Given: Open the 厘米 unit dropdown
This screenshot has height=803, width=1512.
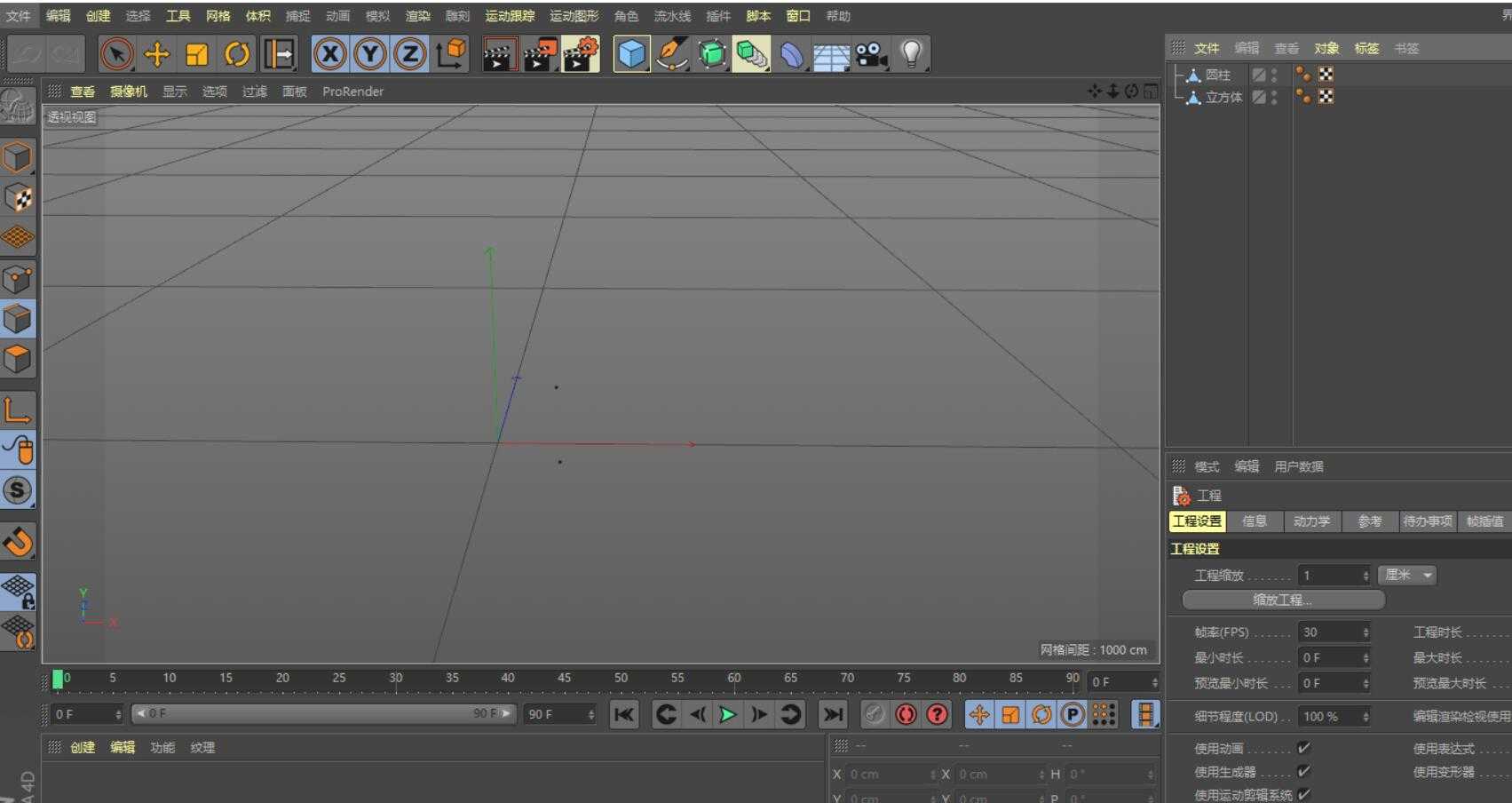Looking at the screenshot, I should (x=1407, y=575).
